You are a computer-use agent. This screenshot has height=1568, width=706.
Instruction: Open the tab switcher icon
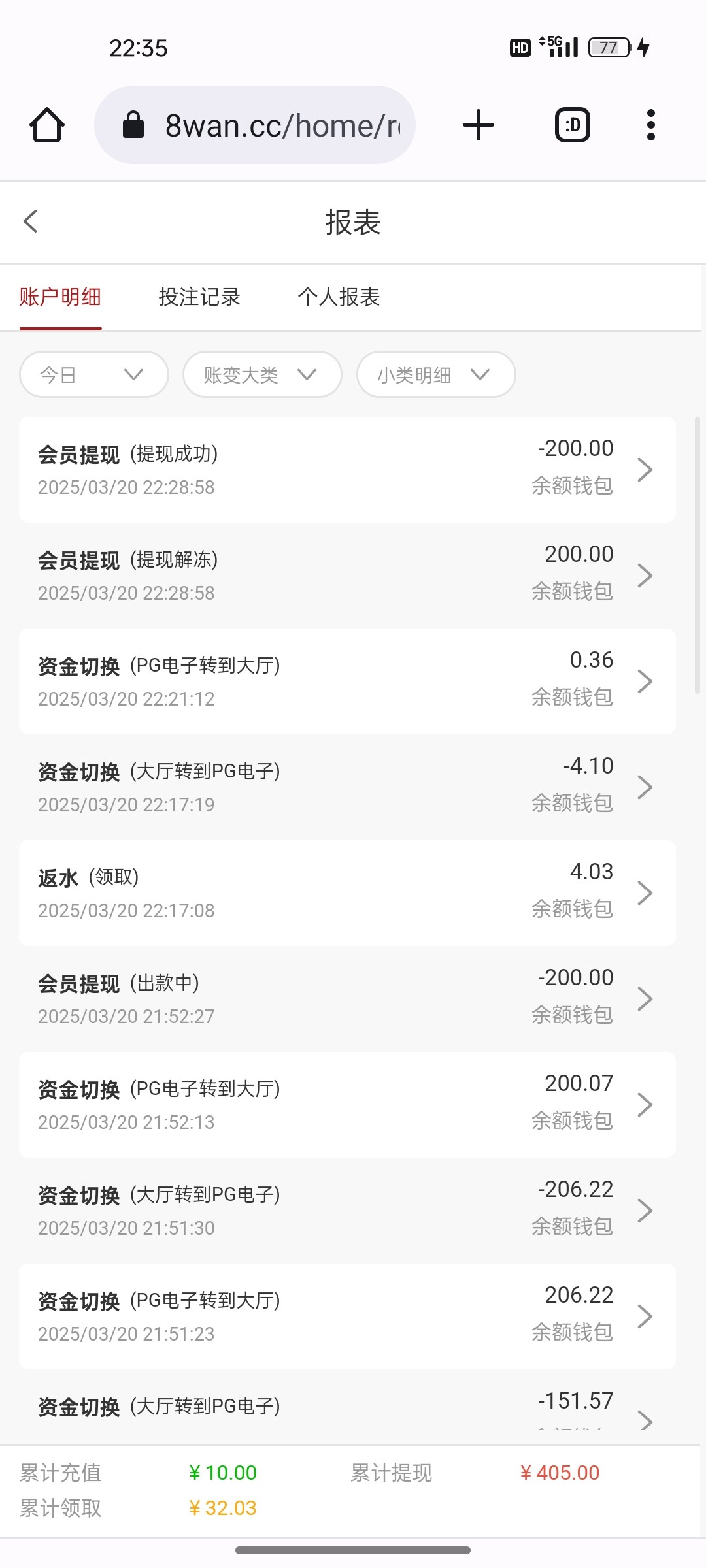pos(573,125)
